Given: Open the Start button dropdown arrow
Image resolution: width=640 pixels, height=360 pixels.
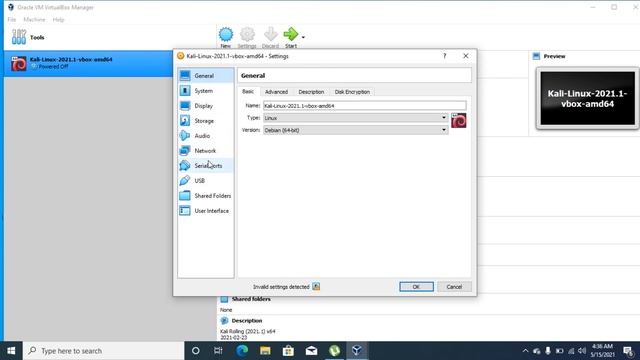Looking at the screenshot, I should [x=303, y=37].
